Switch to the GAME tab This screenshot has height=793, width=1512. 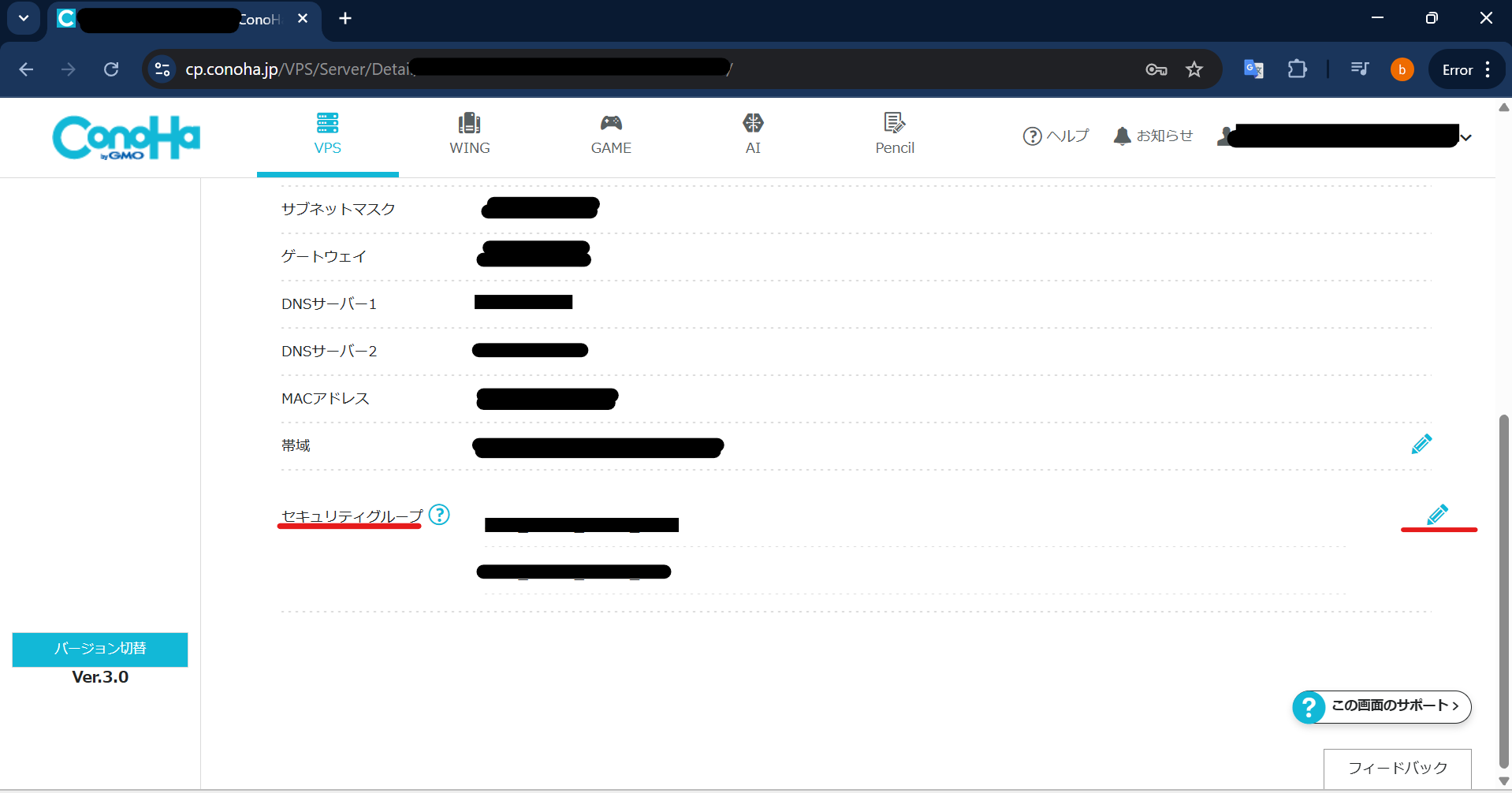click(x=611, y=134)
